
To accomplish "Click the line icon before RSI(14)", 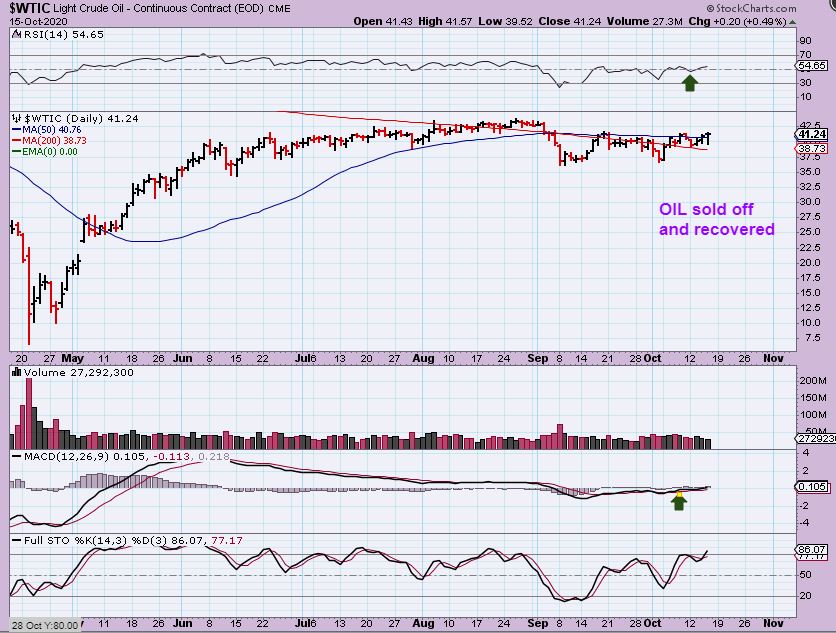I will pos(15,35).
